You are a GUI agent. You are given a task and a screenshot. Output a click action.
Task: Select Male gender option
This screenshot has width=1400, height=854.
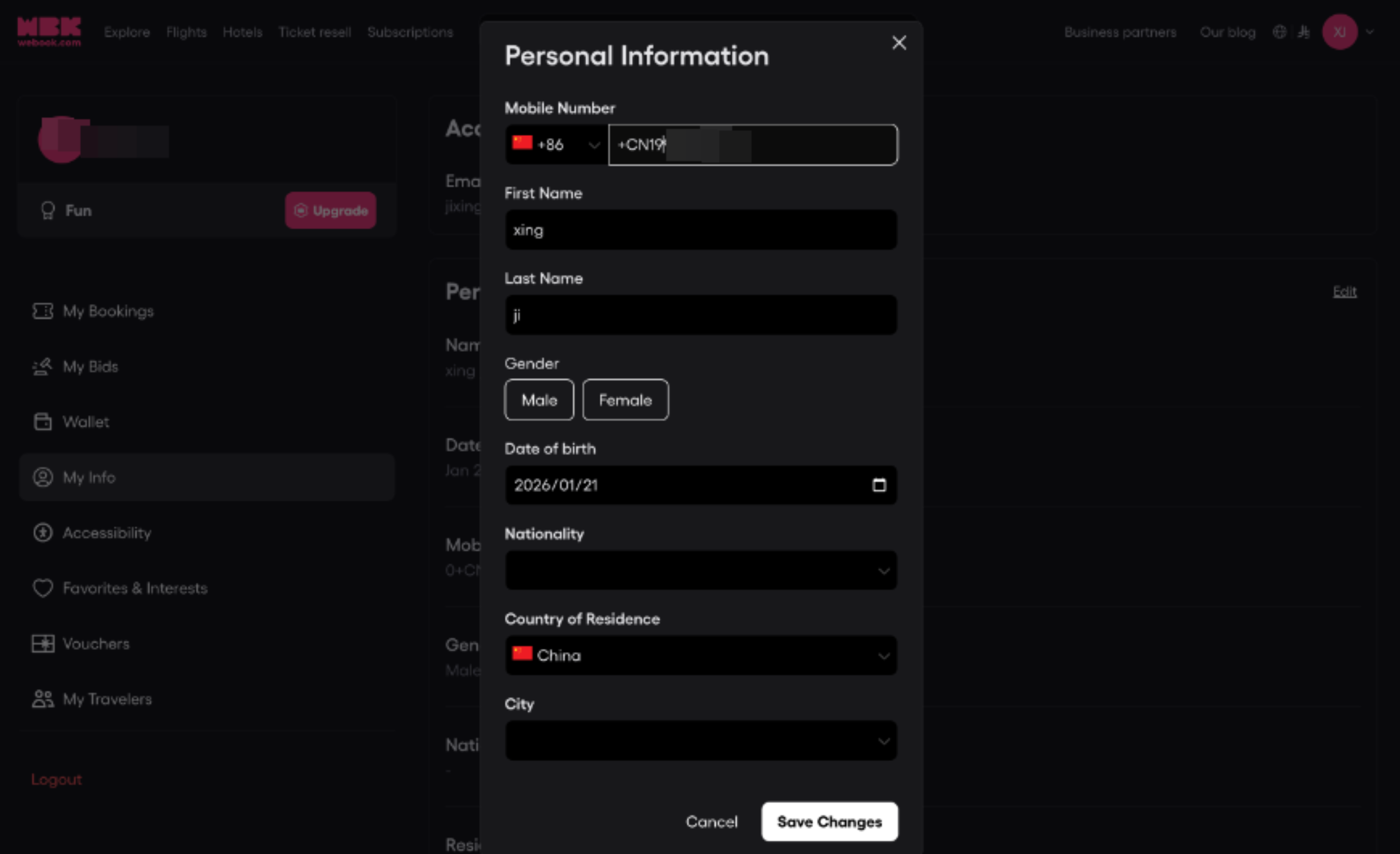pos(539,400)
